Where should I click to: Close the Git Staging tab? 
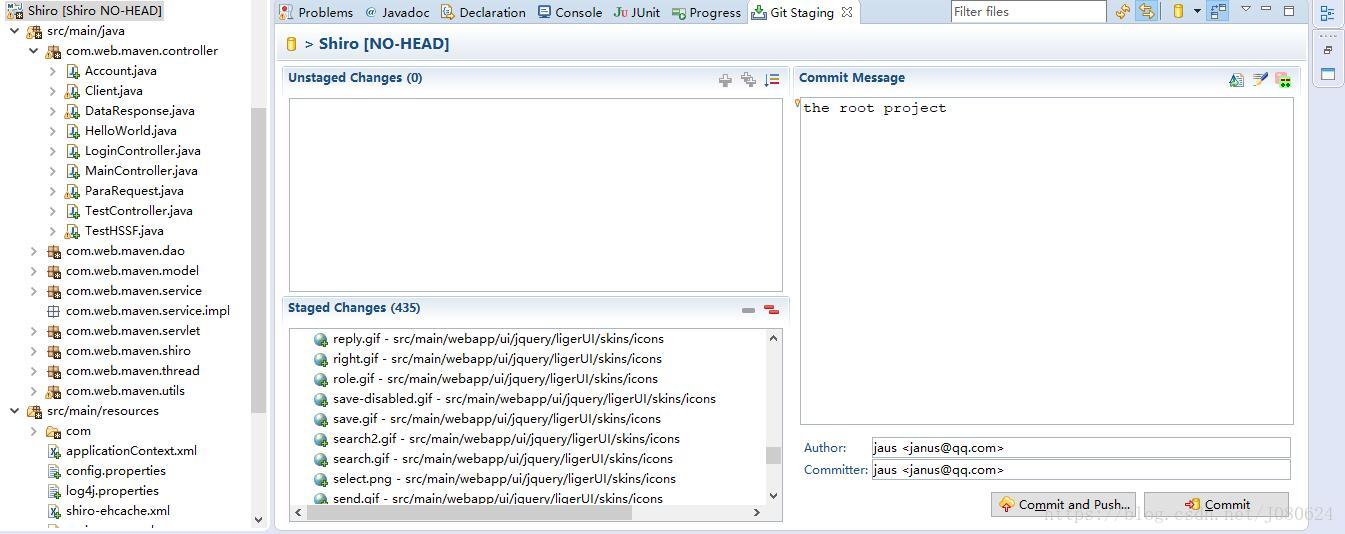pyautogui.click(x=847, y=12)
